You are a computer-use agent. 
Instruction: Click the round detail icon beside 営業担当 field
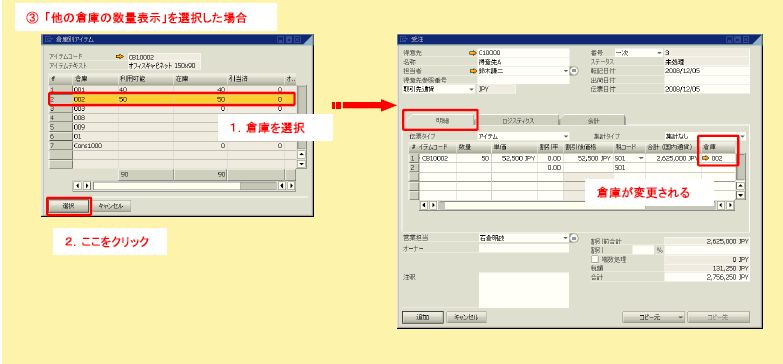tap(573, 238)
